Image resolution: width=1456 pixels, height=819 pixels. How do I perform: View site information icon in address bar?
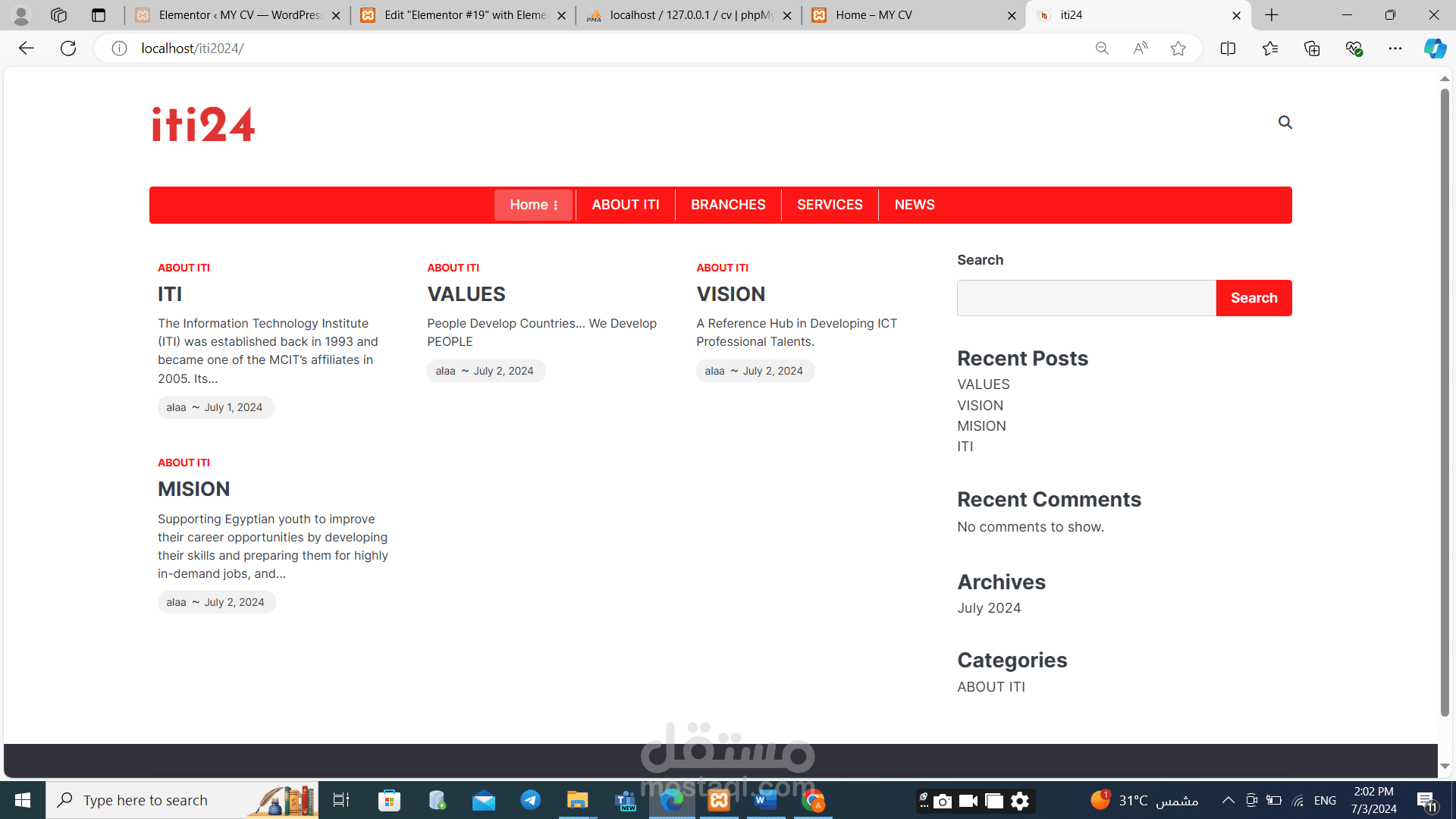119,49
